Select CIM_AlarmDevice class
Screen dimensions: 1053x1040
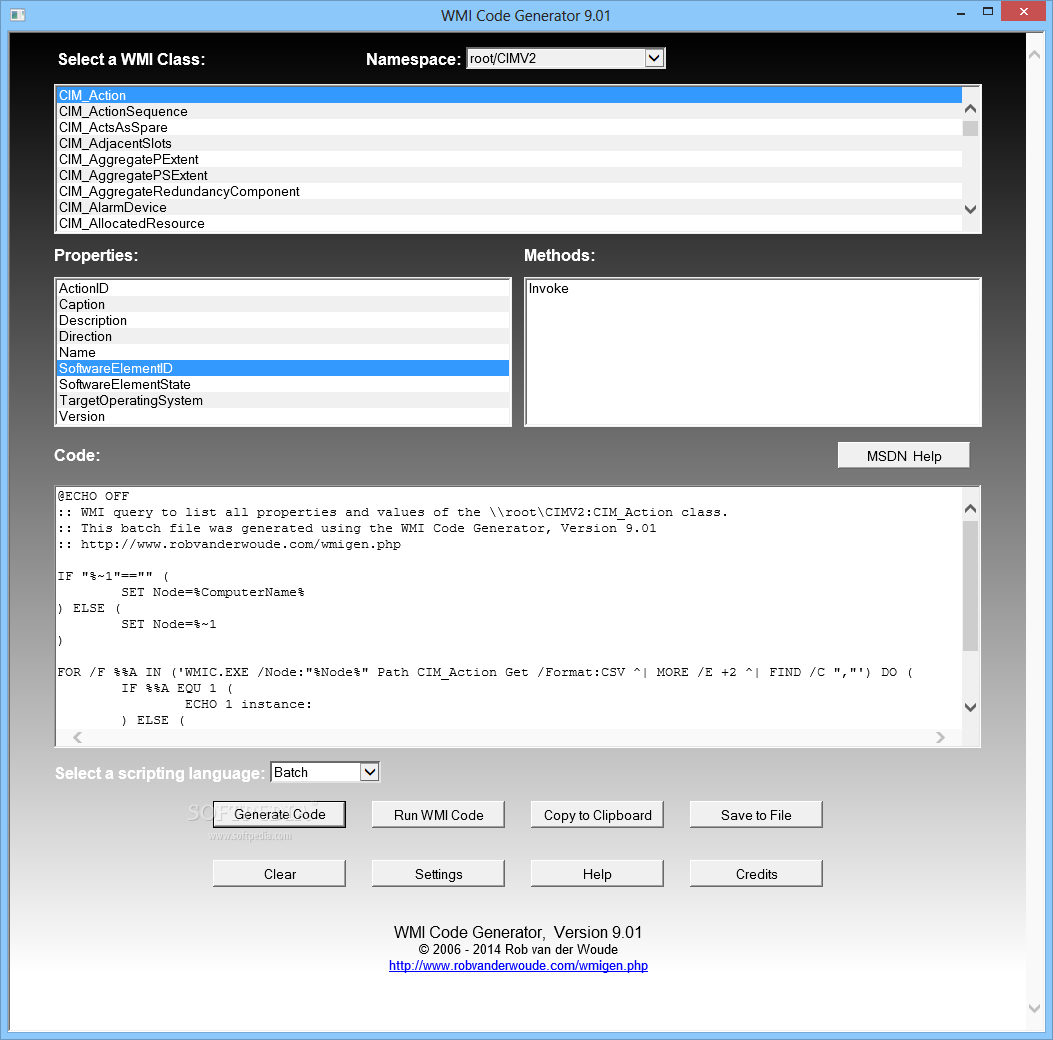(510, 207)
